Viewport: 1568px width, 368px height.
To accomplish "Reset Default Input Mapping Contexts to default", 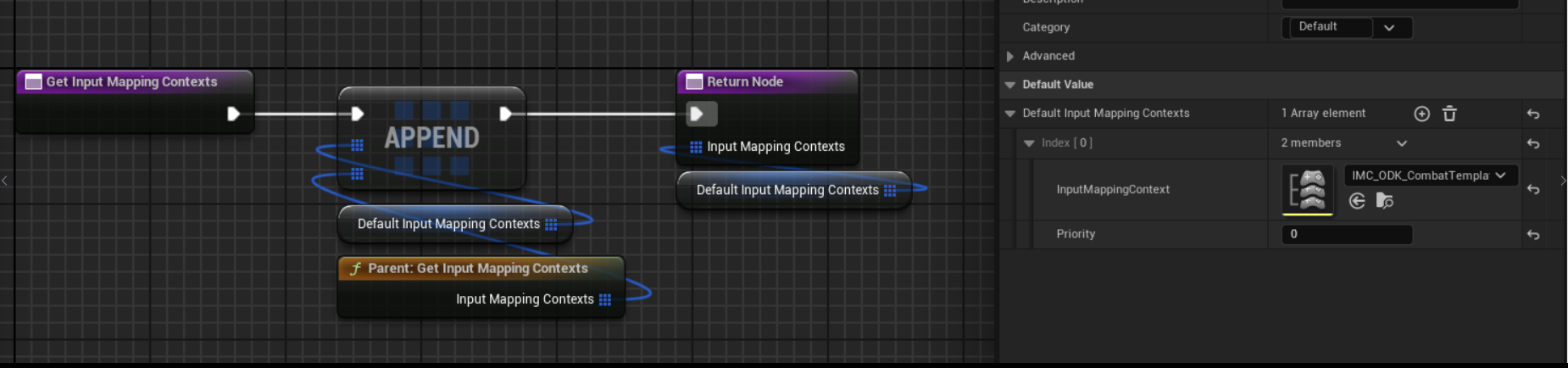I will click(x=1533, y=114).
